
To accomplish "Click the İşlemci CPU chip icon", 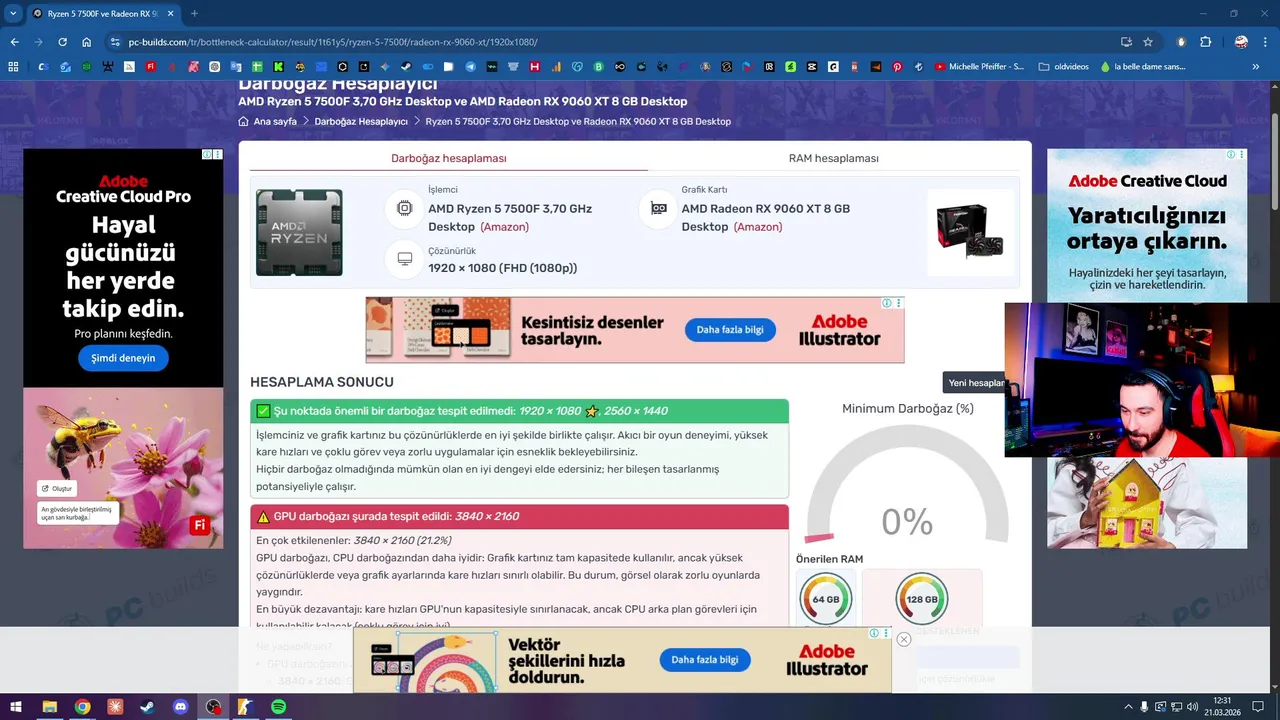I will click(404, 208).
